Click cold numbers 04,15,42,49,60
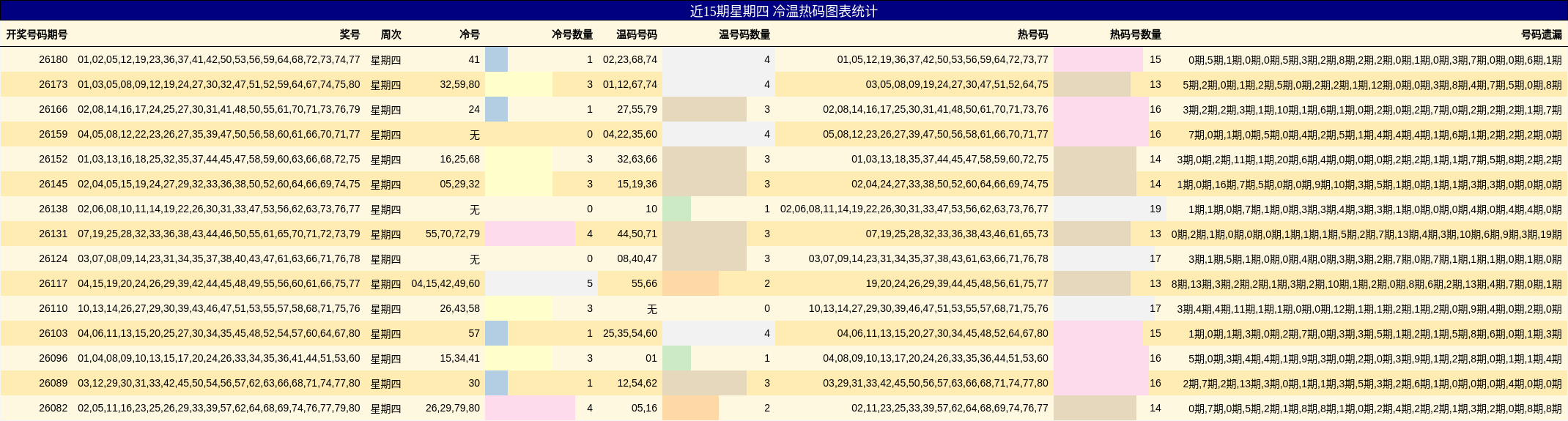 click(x=445, y=283)
